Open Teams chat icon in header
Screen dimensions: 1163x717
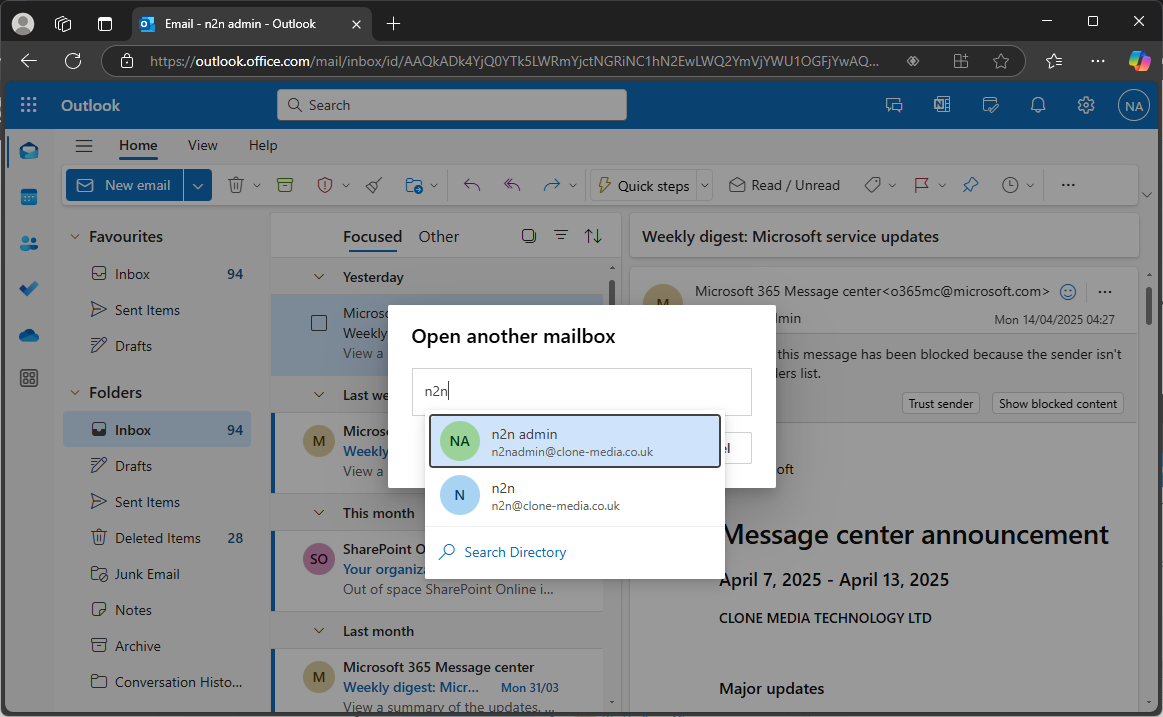pos(894,105)
